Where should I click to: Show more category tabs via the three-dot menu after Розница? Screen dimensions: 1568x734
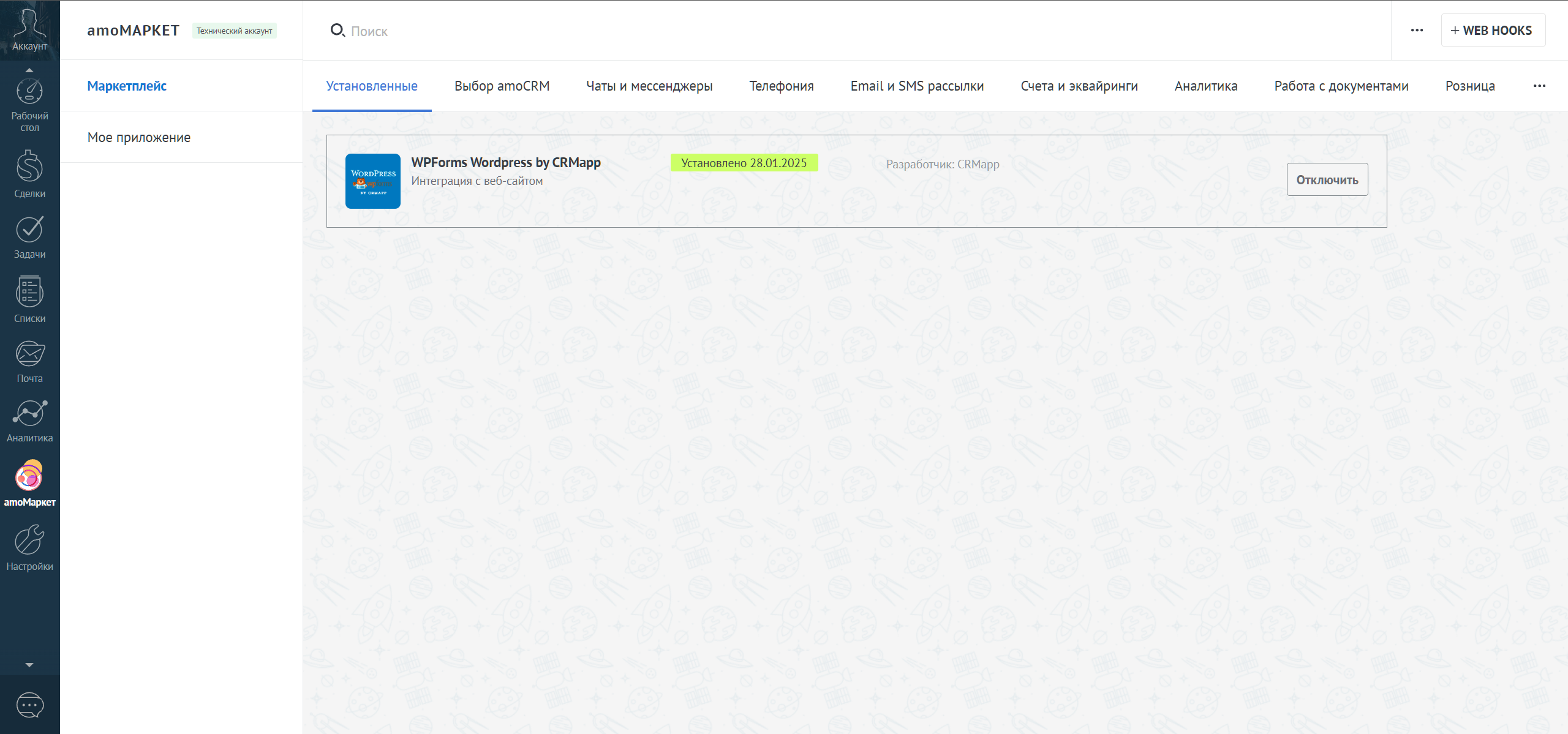click(x=1539, y=86)
